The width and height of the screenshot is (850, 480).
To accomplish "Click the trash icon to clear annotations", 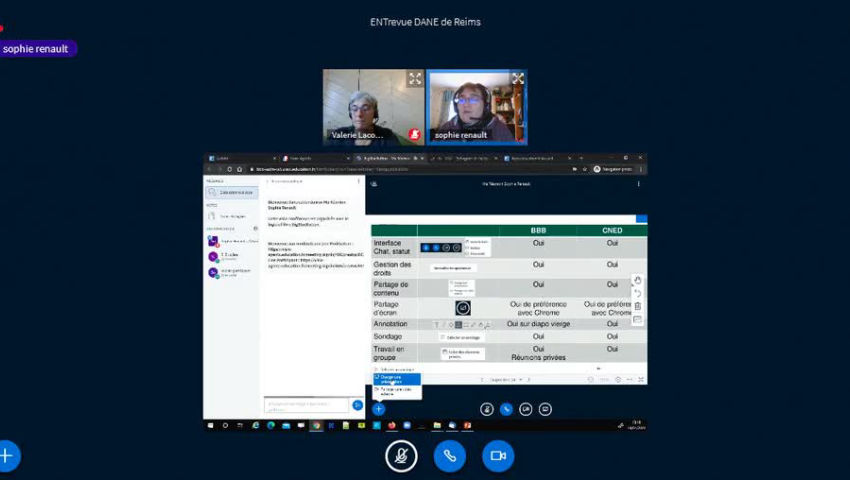I will coord(638,306).
